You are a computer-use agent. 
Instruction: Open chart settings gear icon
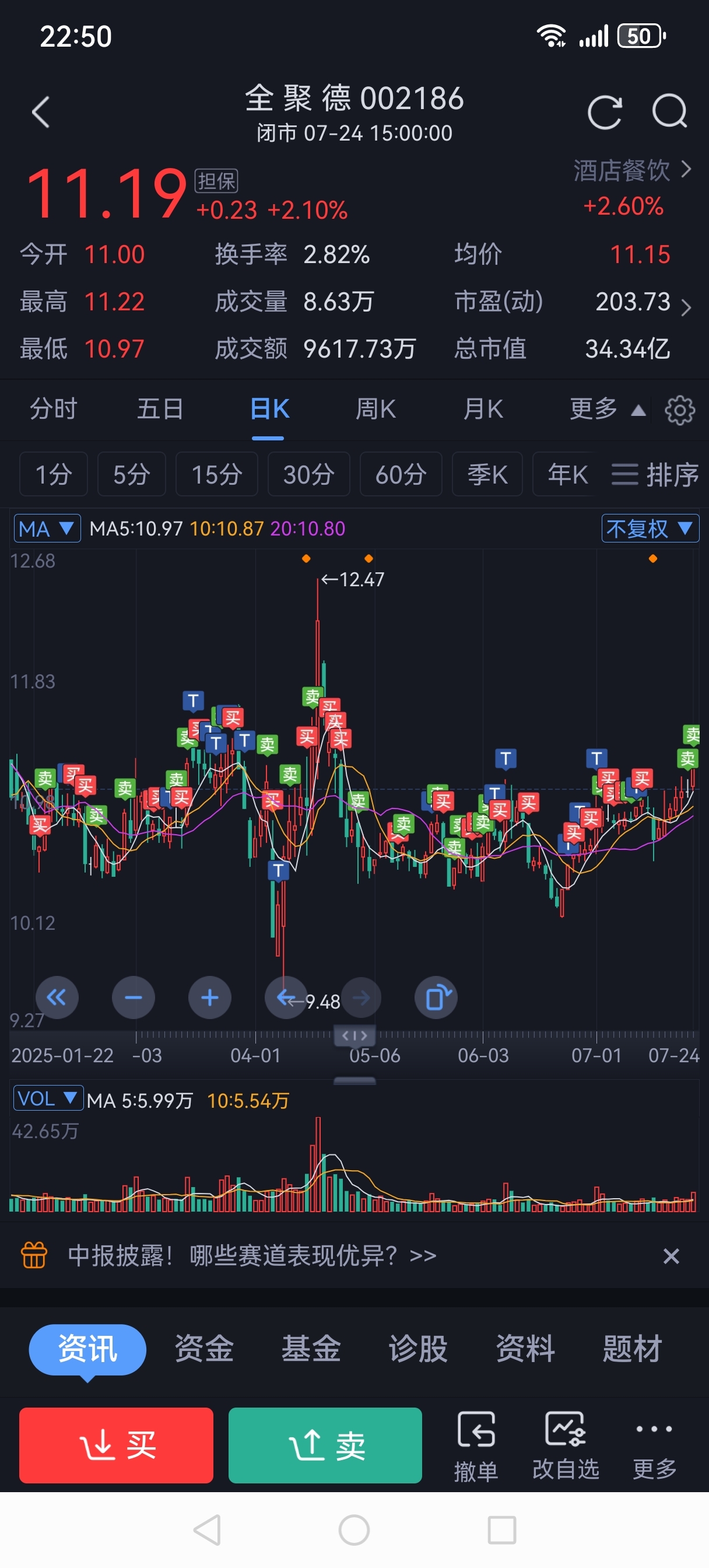pos(680,410)
